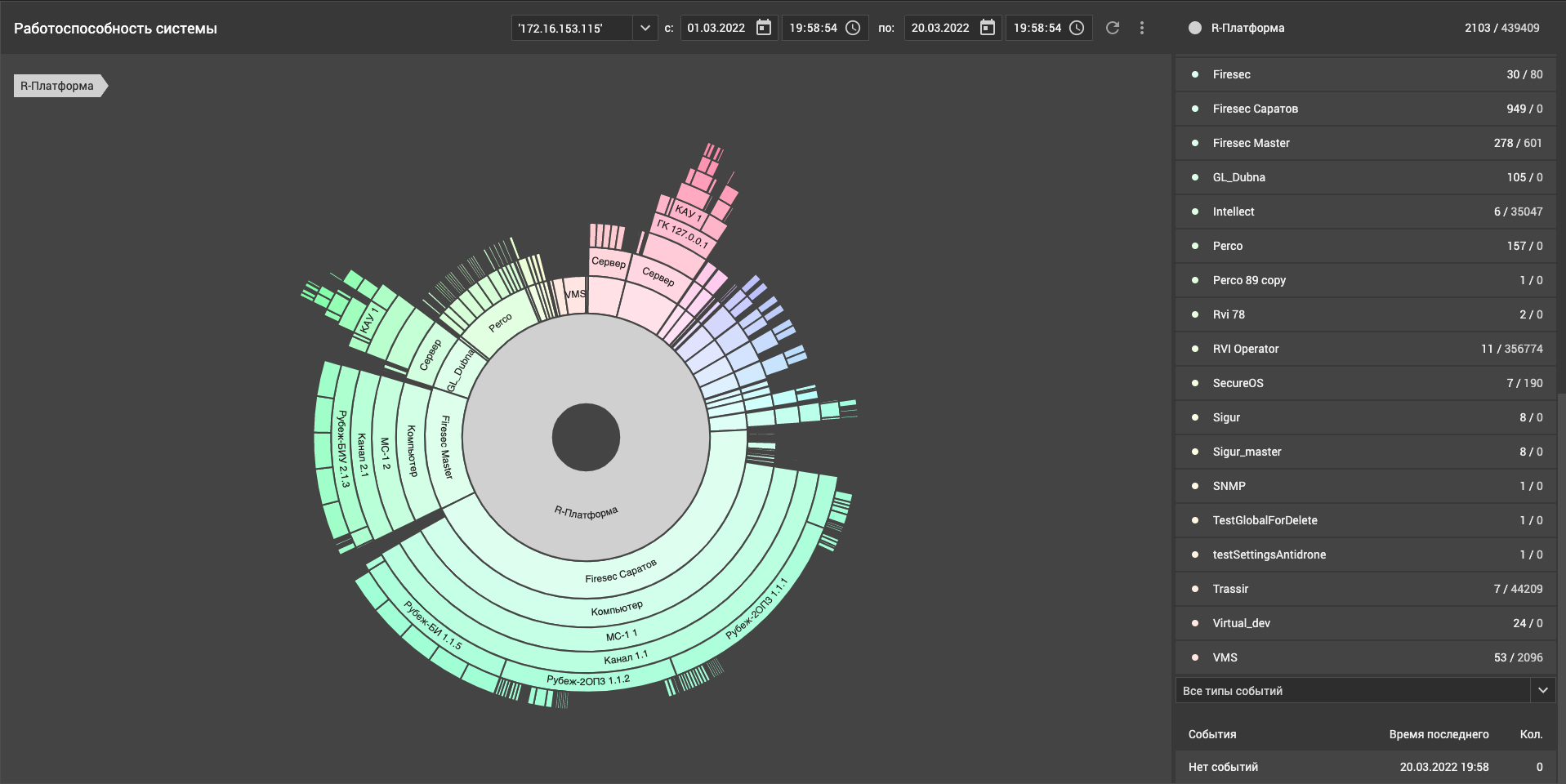Viewport: 1566px width, 784px height.
Task: Click the Канал 1.1 chart segment
Action: pyautogui.click(x=625, y=657)
